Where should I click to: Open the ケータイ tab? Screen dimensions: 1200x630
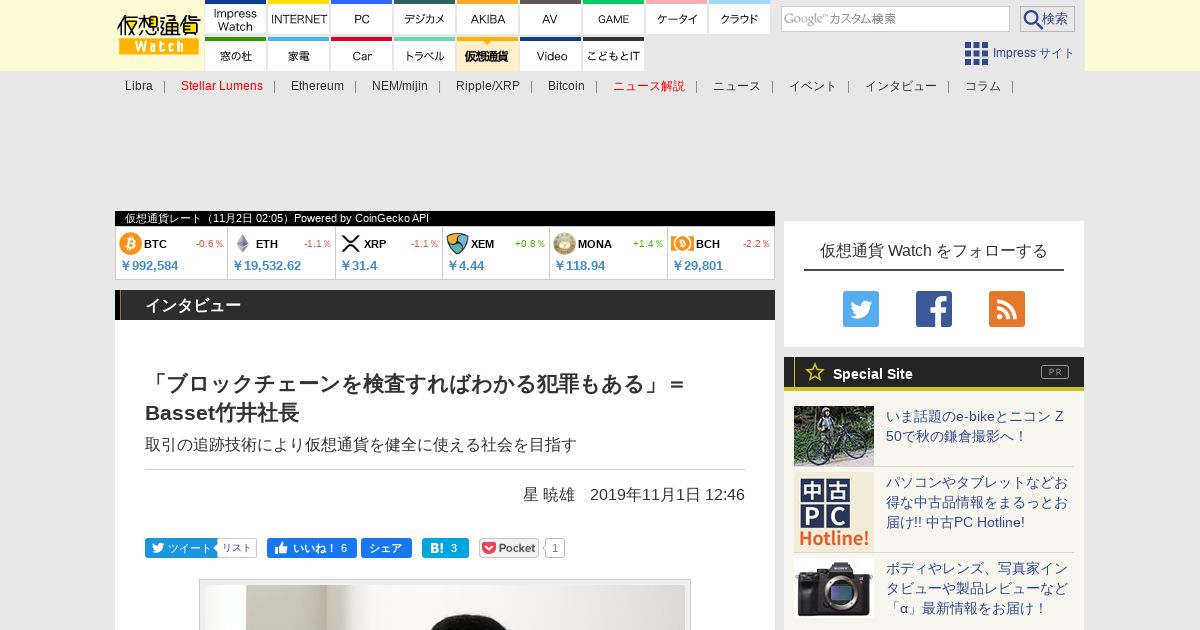[677, 19]
